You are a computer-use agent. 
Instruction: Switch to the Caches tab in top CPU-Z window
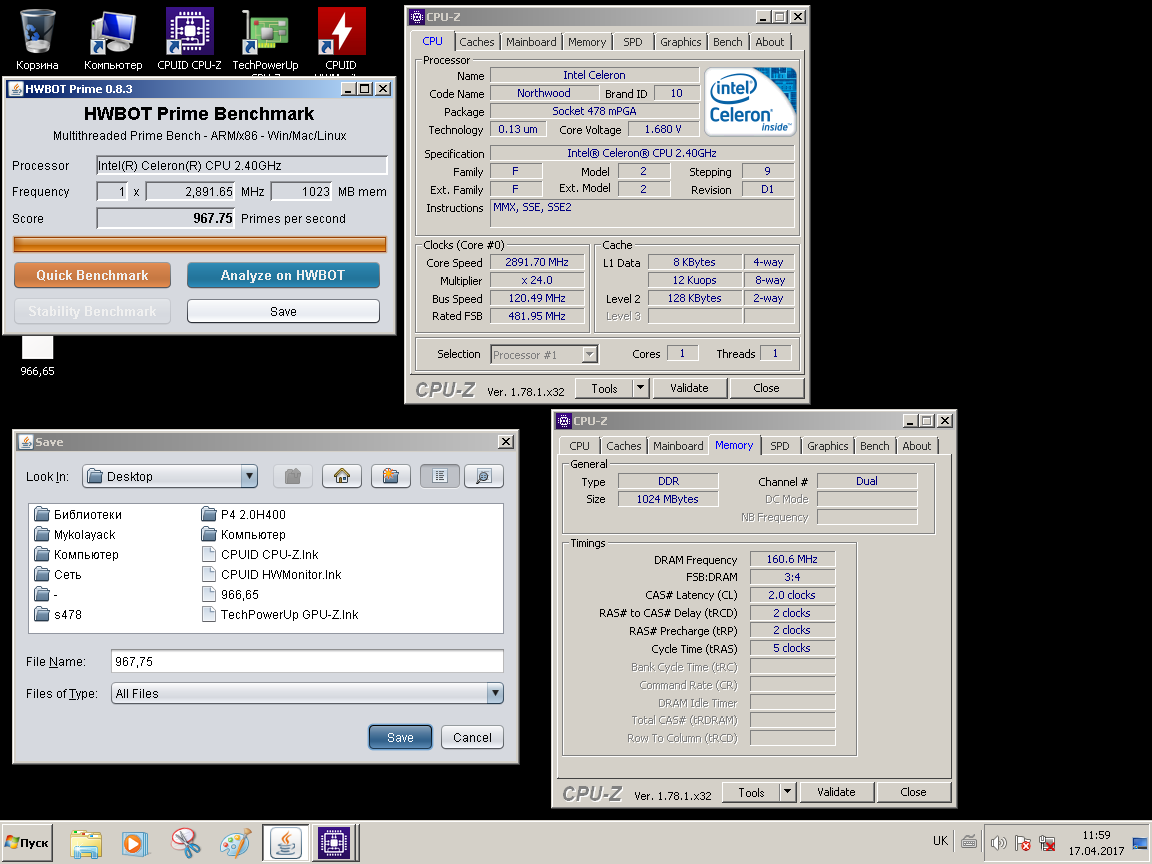(477, 42)
